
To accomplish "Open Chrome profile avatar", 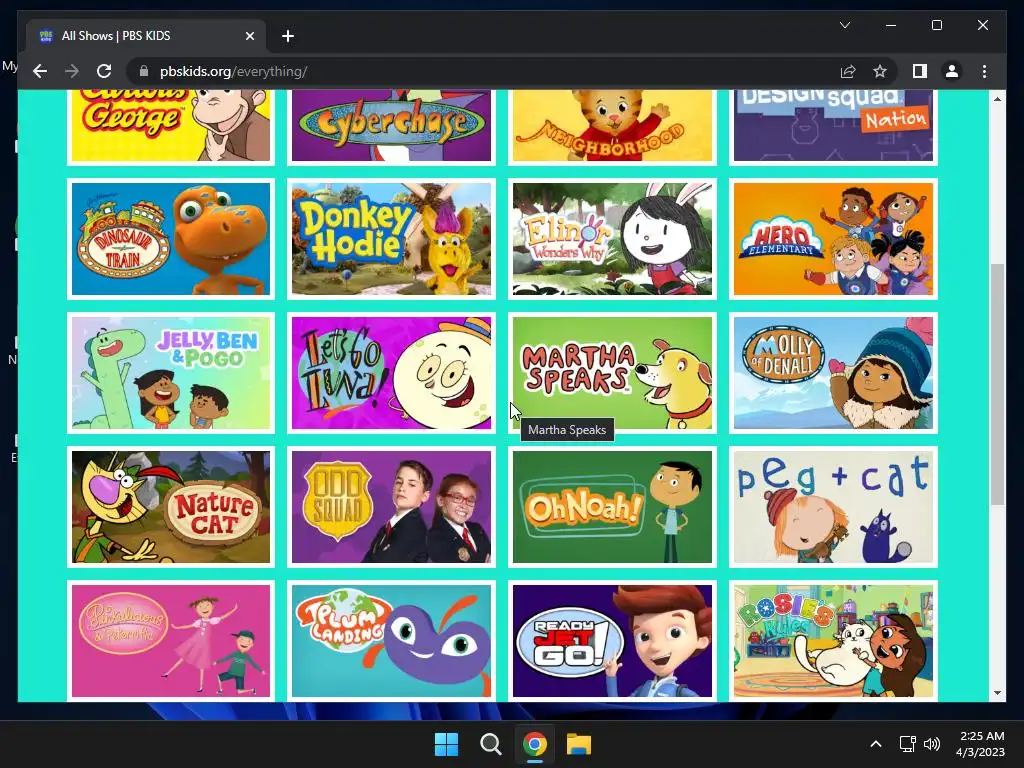I will point(952,71).
